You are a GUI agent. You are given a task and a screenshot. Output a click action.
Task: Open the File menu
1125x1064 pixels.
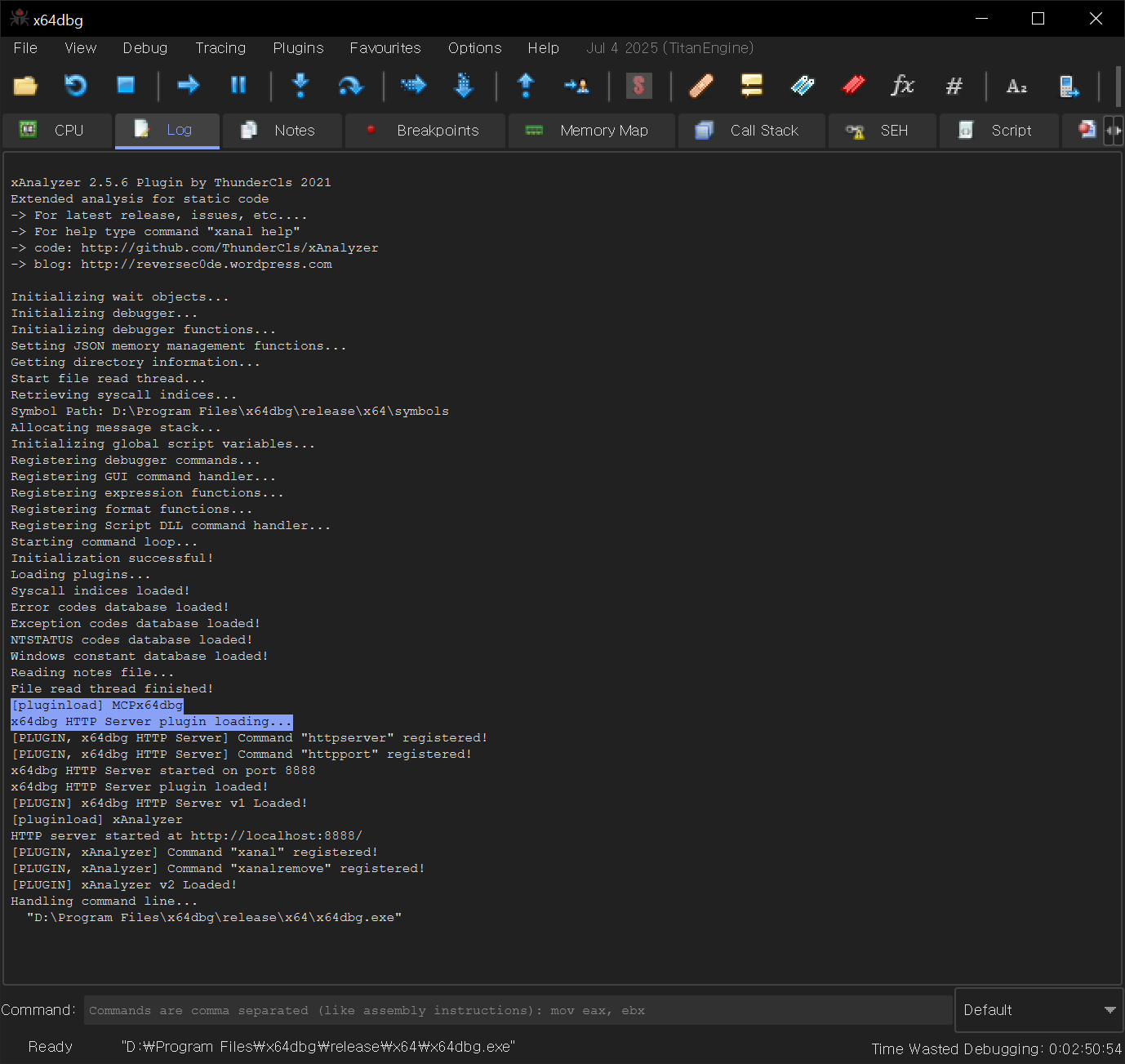click(25, 48)
